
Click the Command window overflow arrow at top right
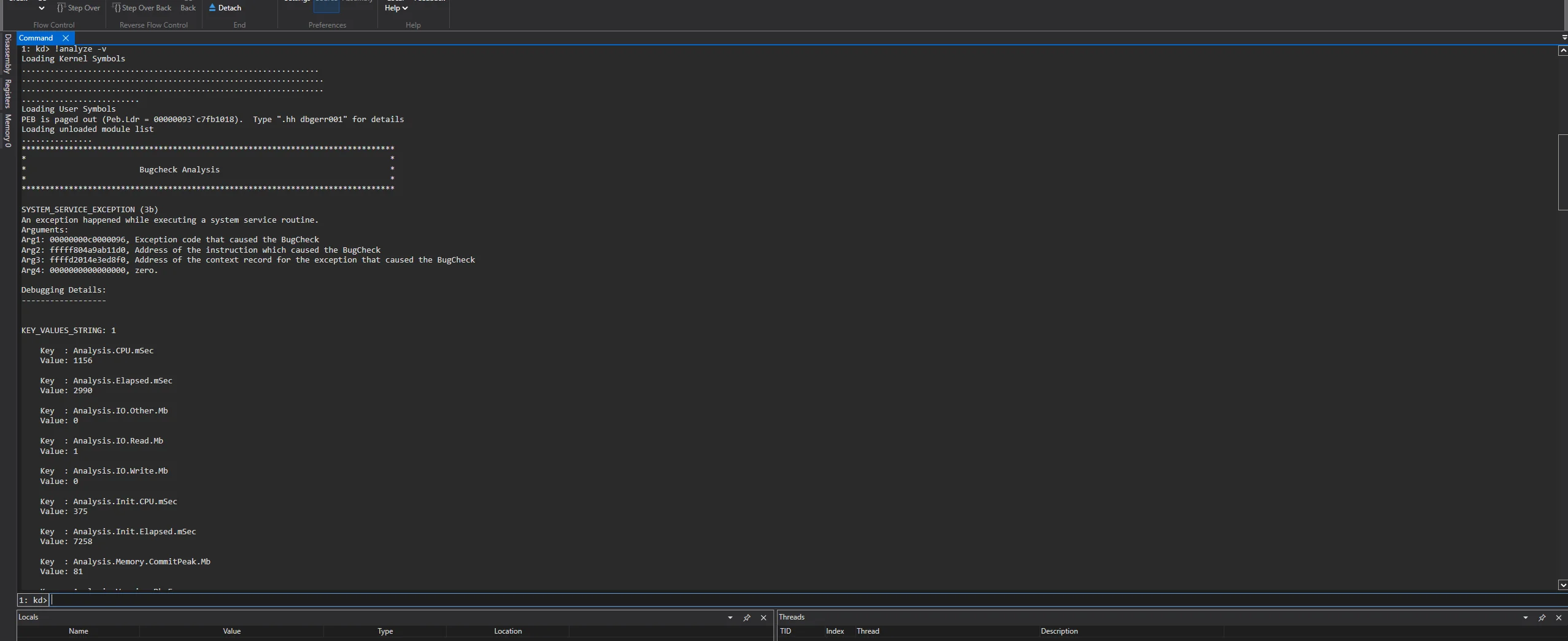point(1564,38)
